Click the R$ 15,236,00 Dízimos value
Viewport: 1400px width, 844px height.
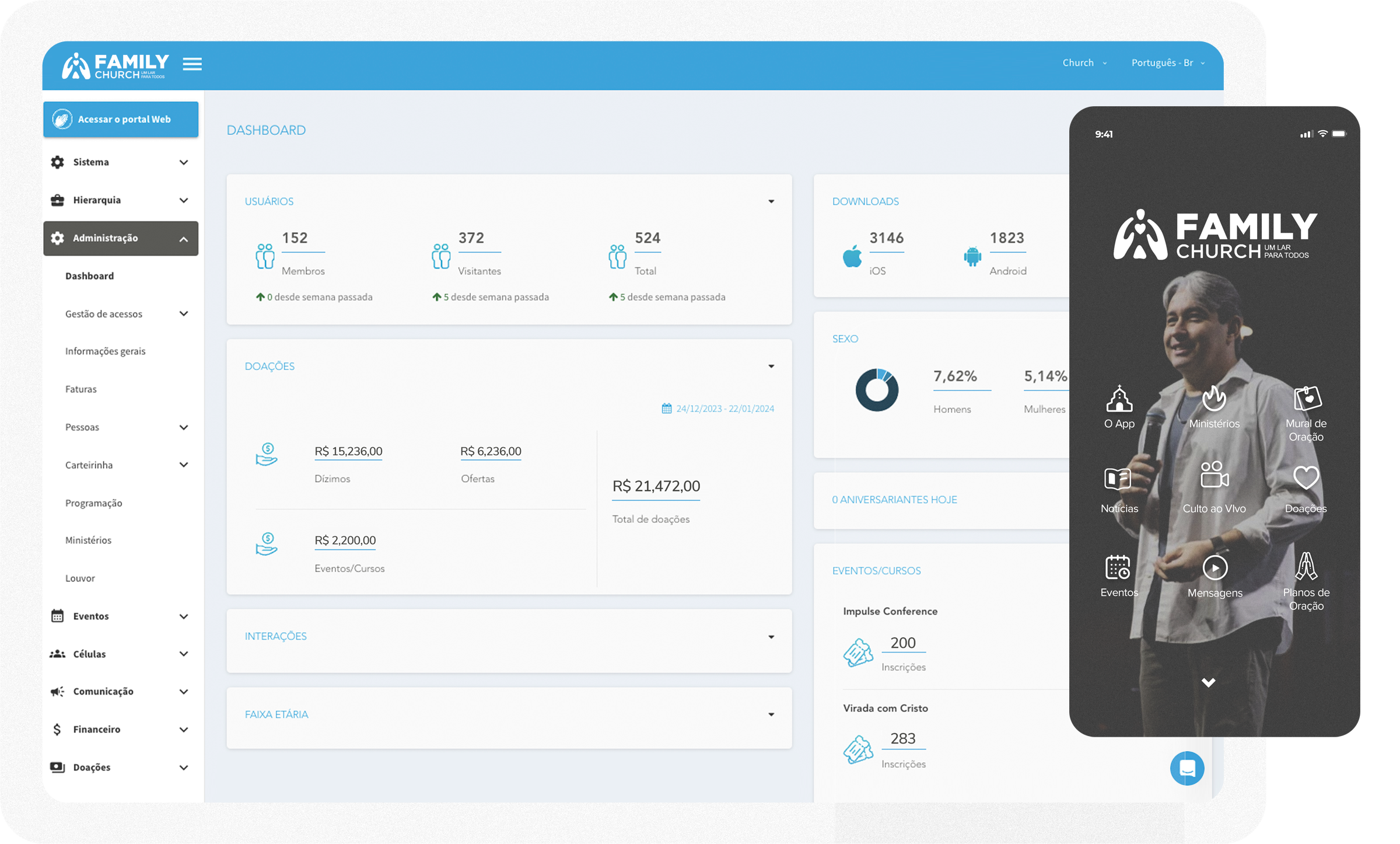tap(348, 451)
